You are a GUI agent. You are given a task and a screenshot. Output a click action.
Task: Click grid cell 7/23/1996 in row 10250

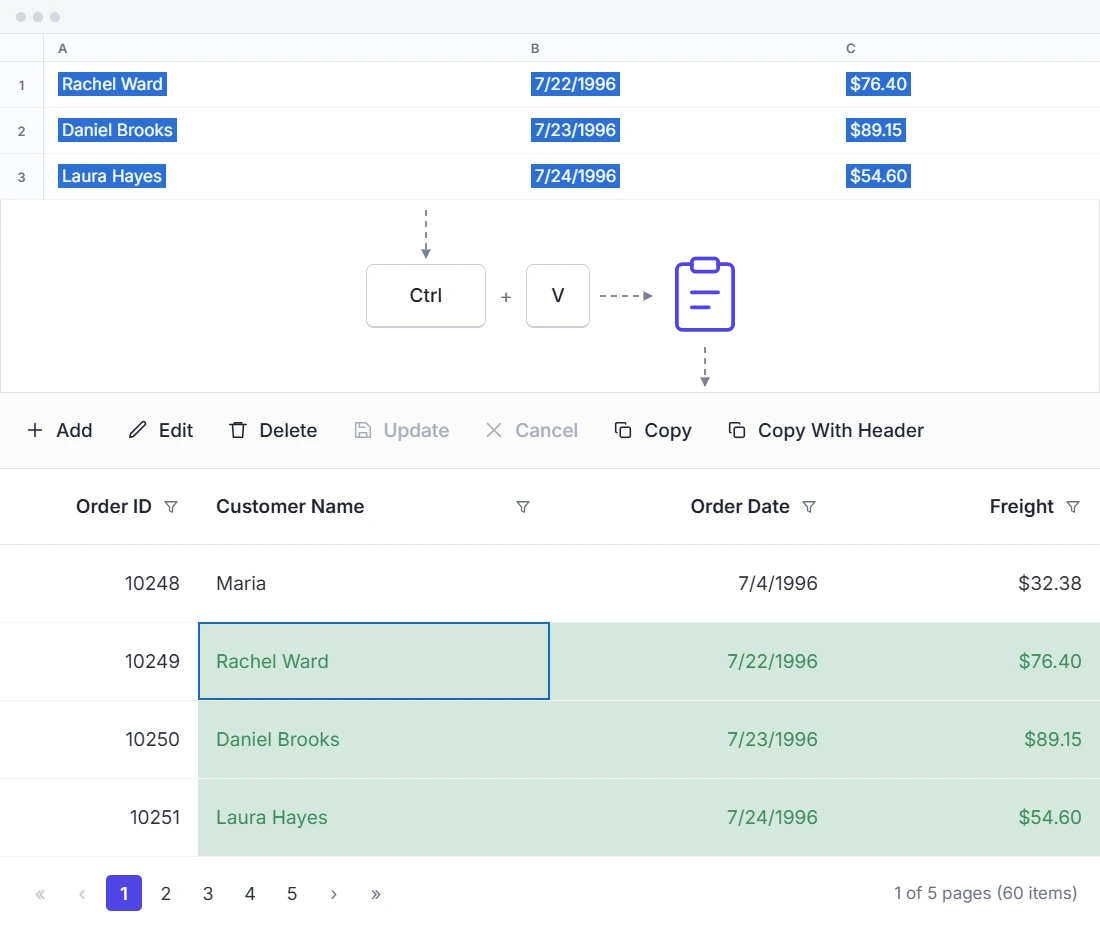[693, 739]
